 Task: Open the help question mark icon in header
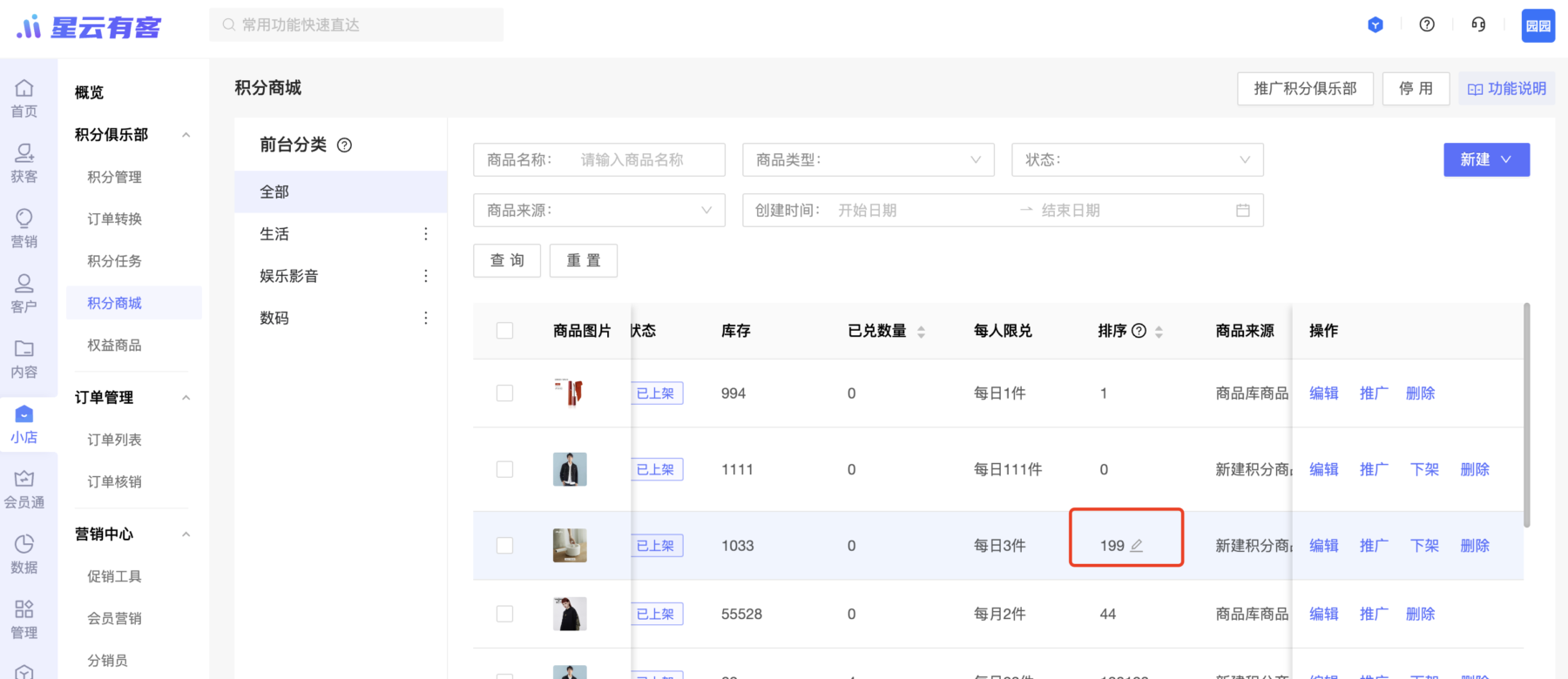pos(1427,24)
